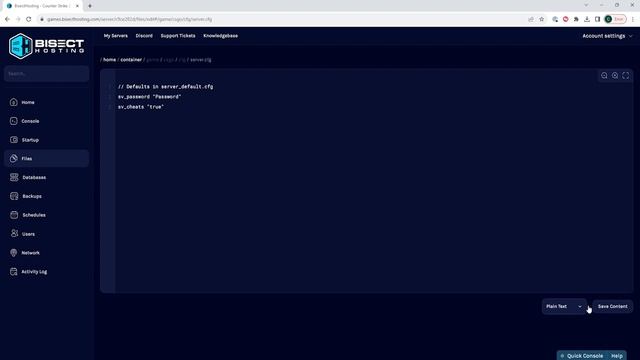640x360 pixels.
Task: Navigate to container breadcrumb link
Action: (x=131, y=60)
